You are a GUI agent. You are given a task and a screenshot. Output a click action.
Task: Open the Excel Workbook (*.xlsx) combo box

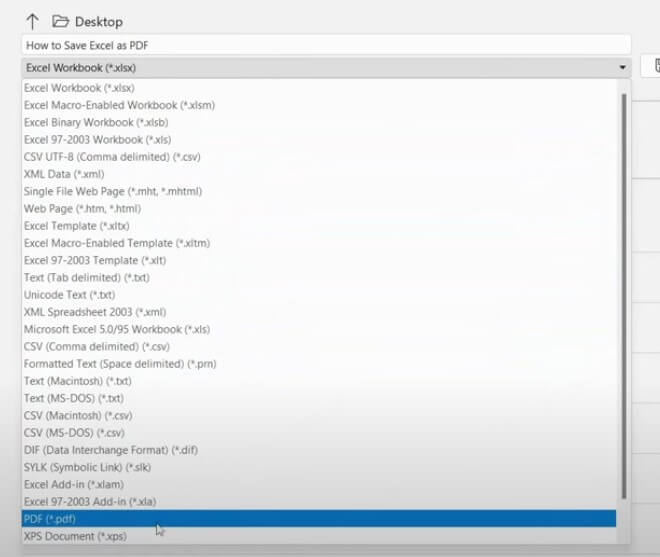pos(326,67)
